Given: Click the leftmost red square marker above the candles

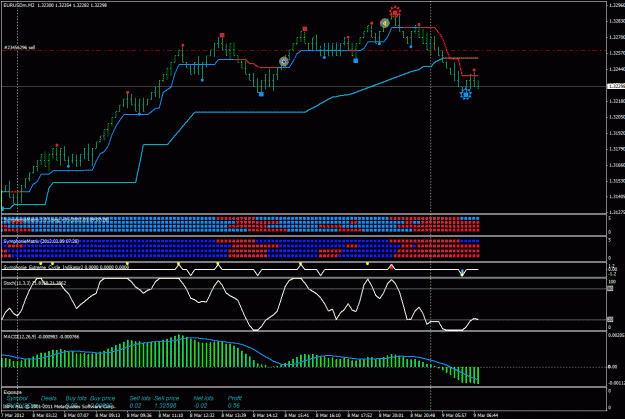Looking at the screenshot, I should [222, 35].
